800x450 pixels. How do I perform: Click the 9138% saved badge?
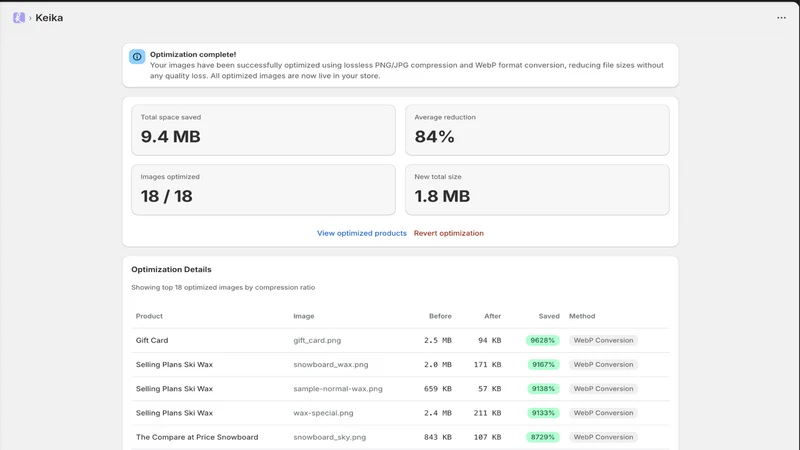coord(542,389)
